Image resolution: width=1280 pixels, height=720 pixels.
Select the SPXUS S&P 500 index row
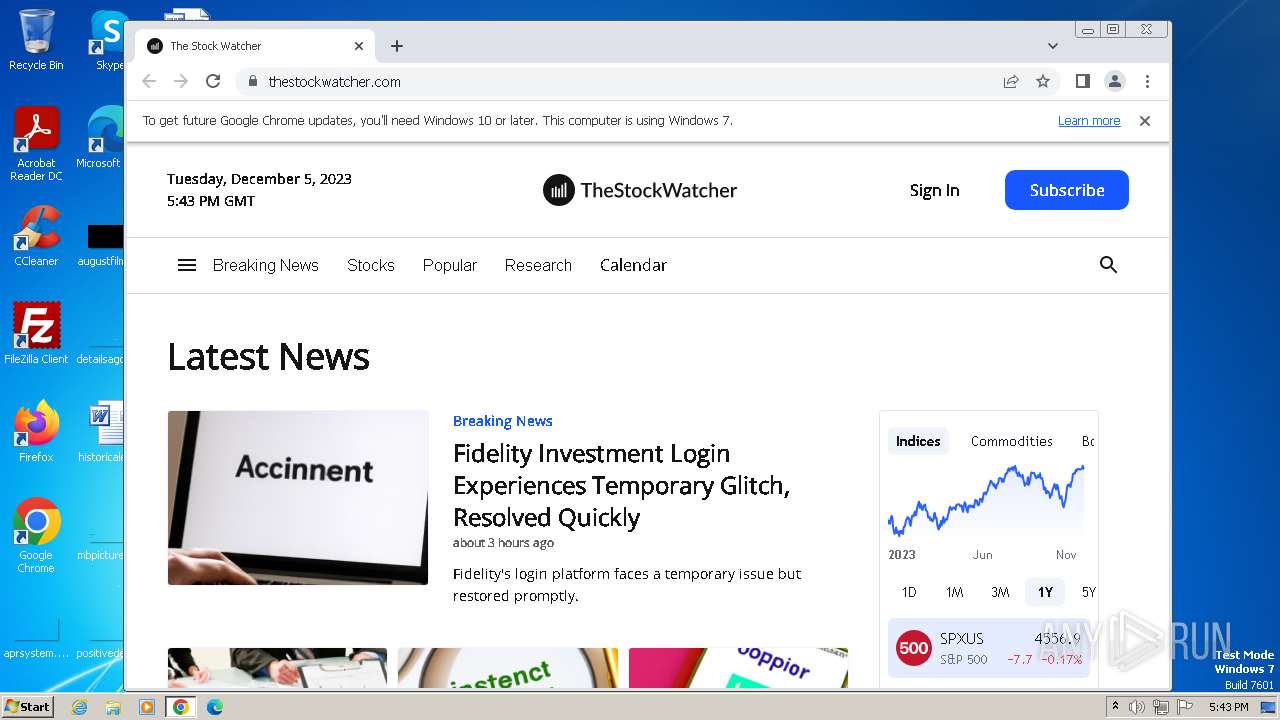989,648
